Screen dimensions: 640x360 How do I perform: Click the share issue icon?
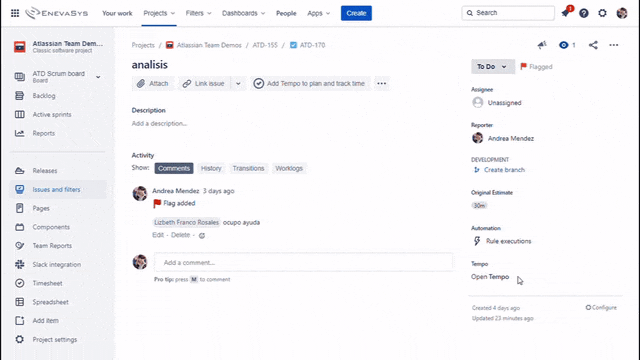[593, 45]
